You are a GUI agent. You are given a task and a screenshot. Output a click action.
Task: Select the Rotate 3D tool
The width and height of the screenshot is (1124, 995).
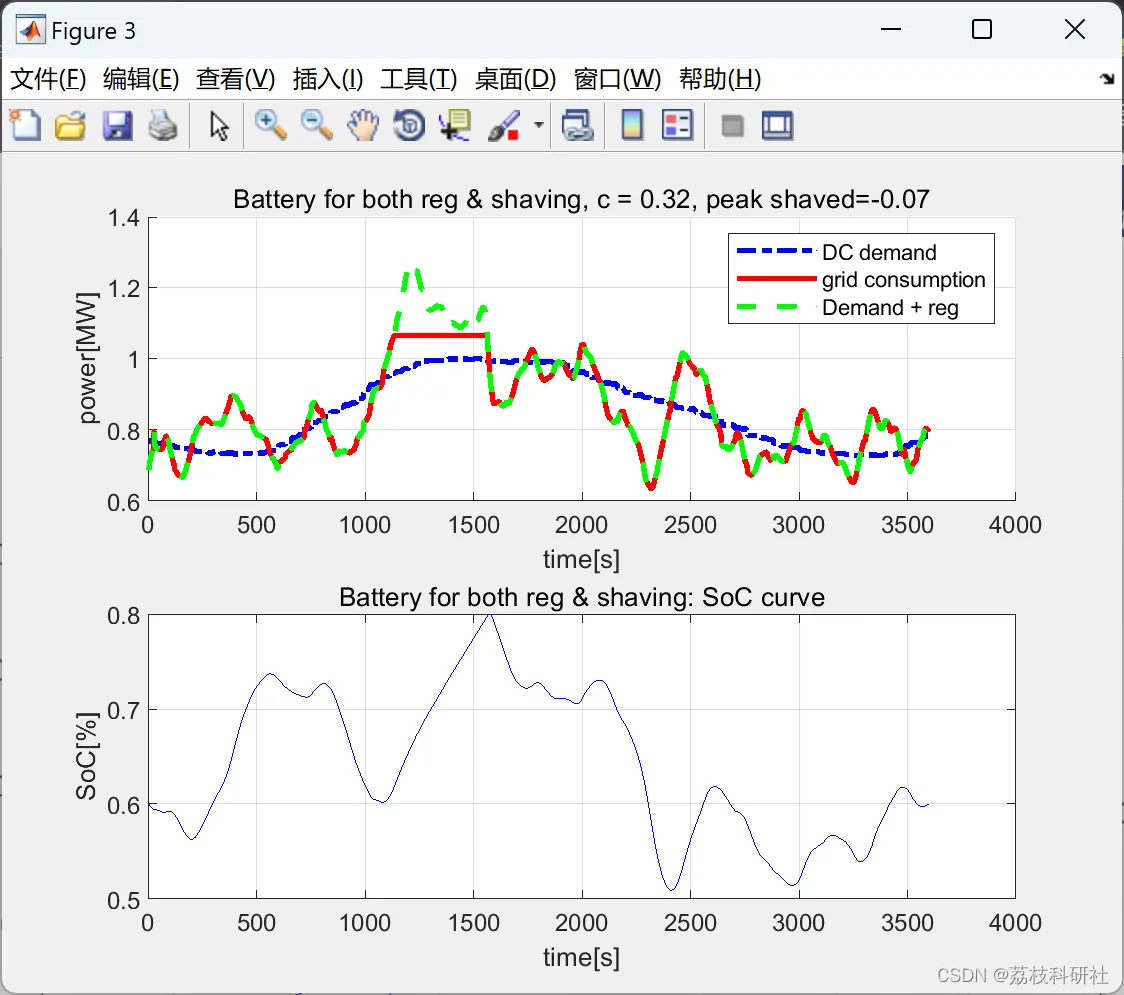click(x=409, y=125)
